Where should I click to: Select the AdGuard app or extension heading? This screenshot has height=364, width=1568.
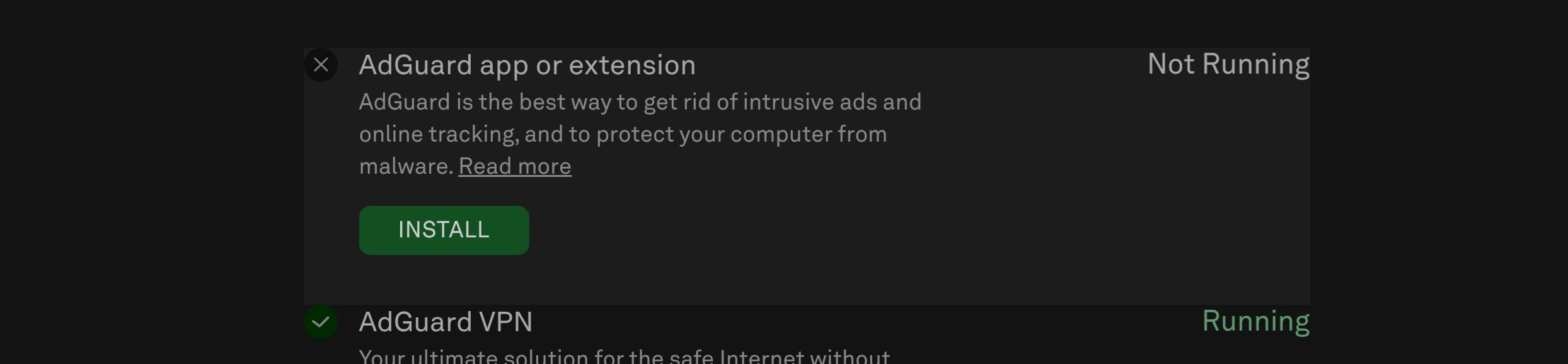point(528,64)
